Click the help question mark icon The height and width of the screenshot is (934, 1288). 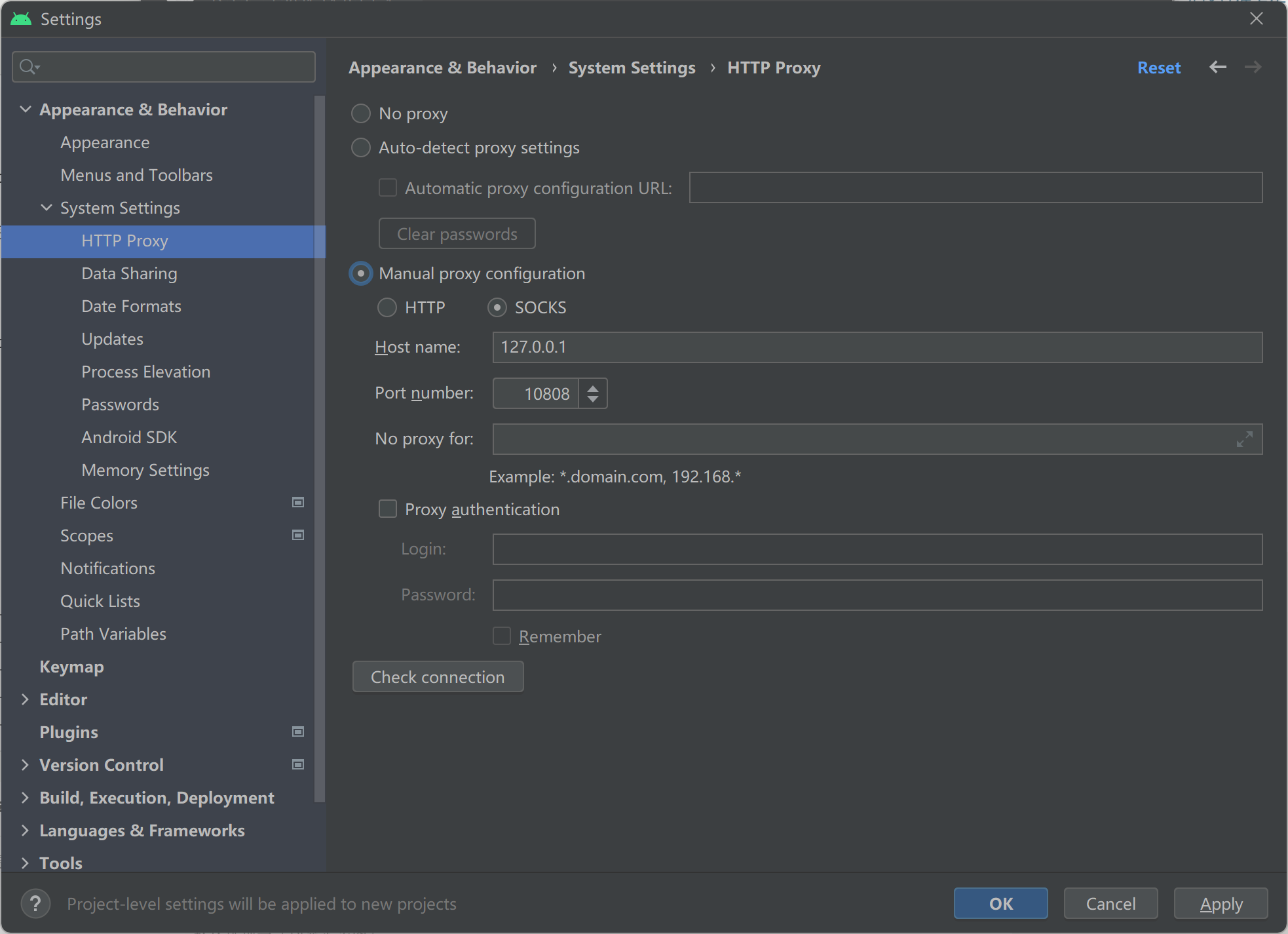[35, 903]
